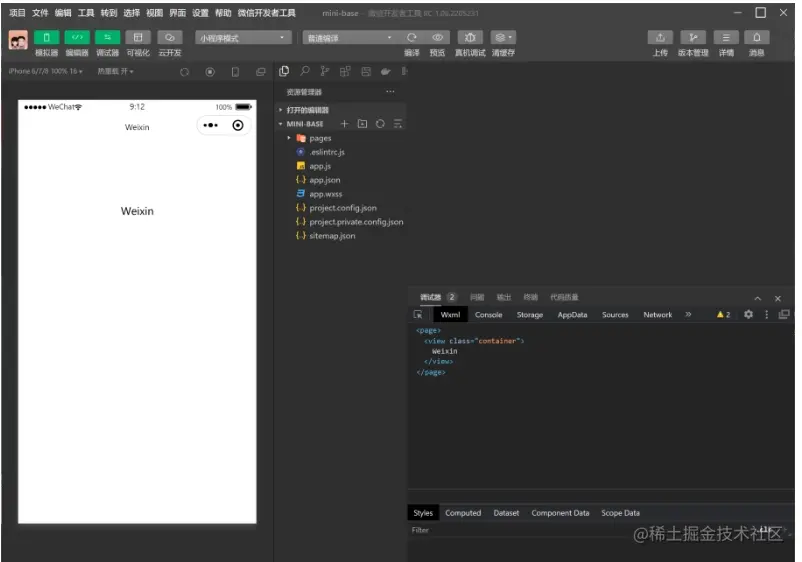The width and height of the screenshot is (802, 562).
Task: Refresh the MINI-BASE file tree
Action: click(x=380, y=124)
